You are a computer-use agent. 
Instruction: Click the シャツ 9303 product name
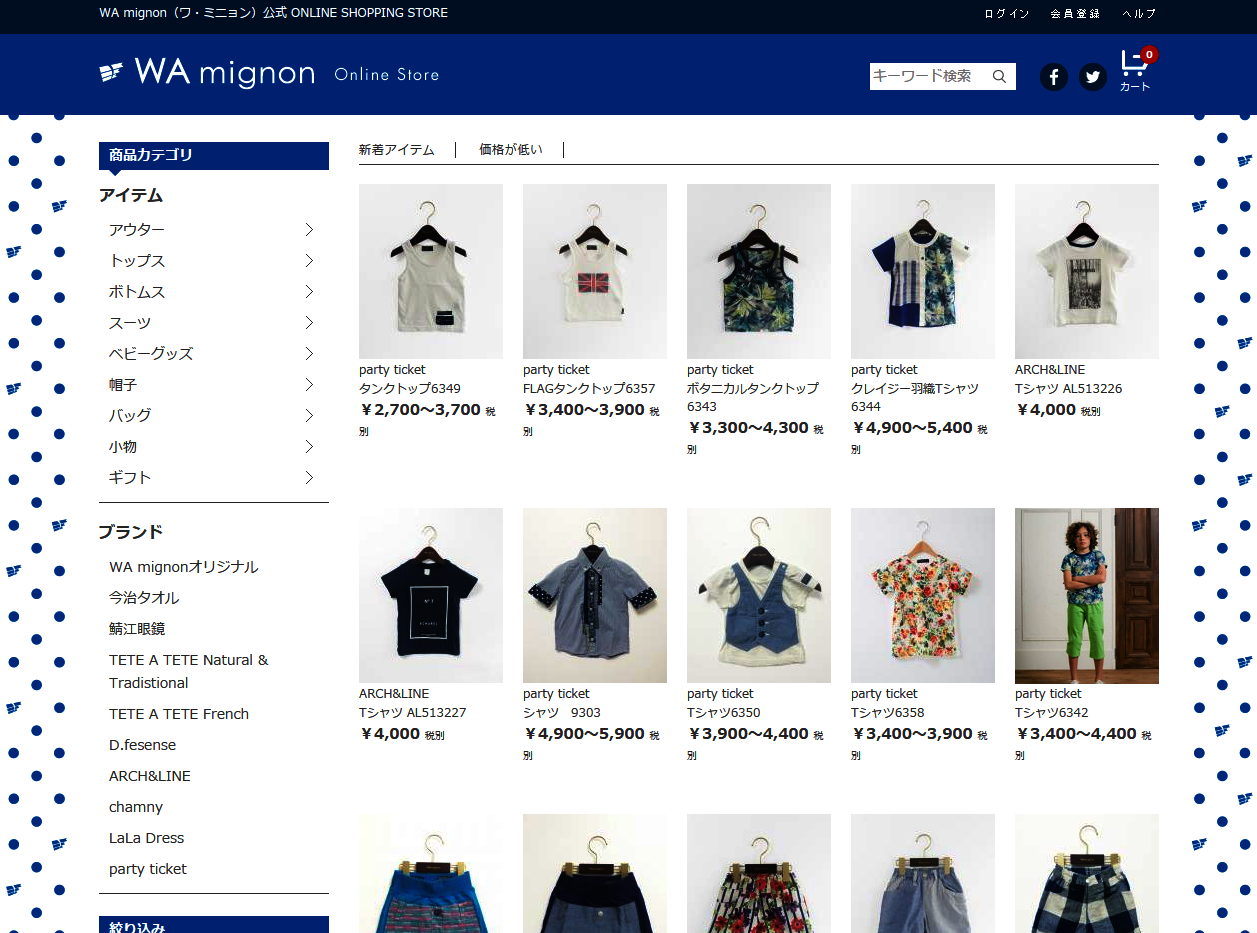(562, 712)
